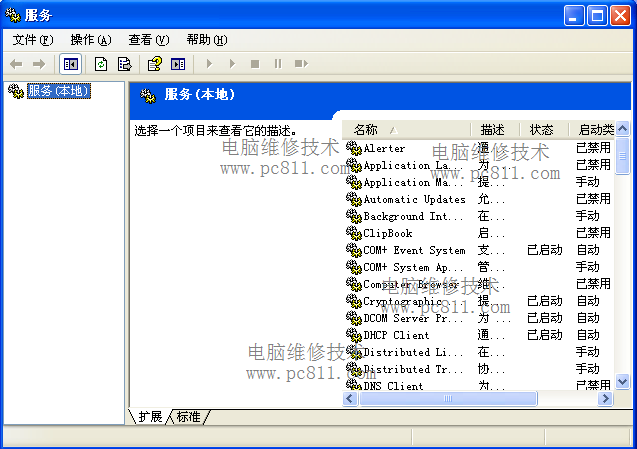Click the gear icon of Cryptographic service
The width and height of the screenshot is (637, 449).
(354, 302)
